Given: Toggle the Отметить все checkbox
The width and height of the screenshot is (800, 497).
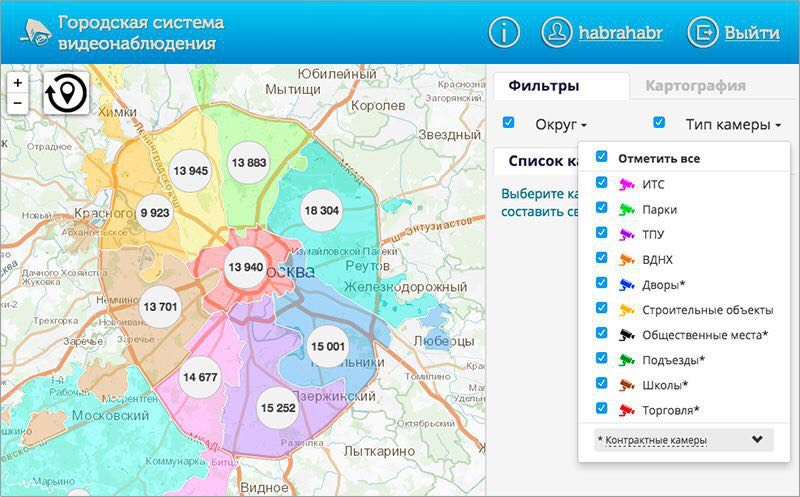Looking at the screenshot, I should pos(602,157).
